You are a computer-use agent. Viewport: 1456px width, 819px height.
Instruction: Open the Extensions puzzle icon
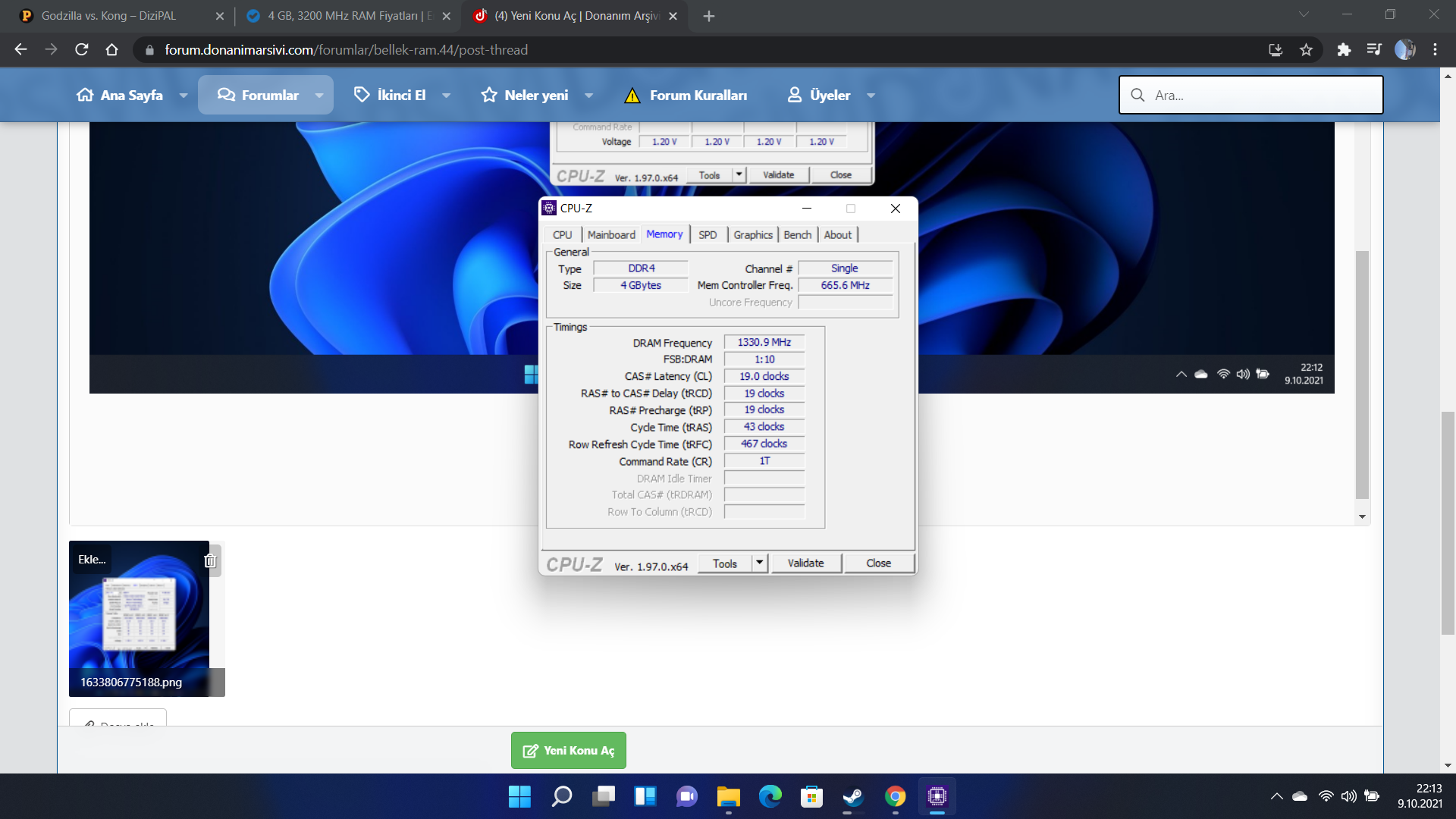pyautogui.click(x=1344, y=50)
